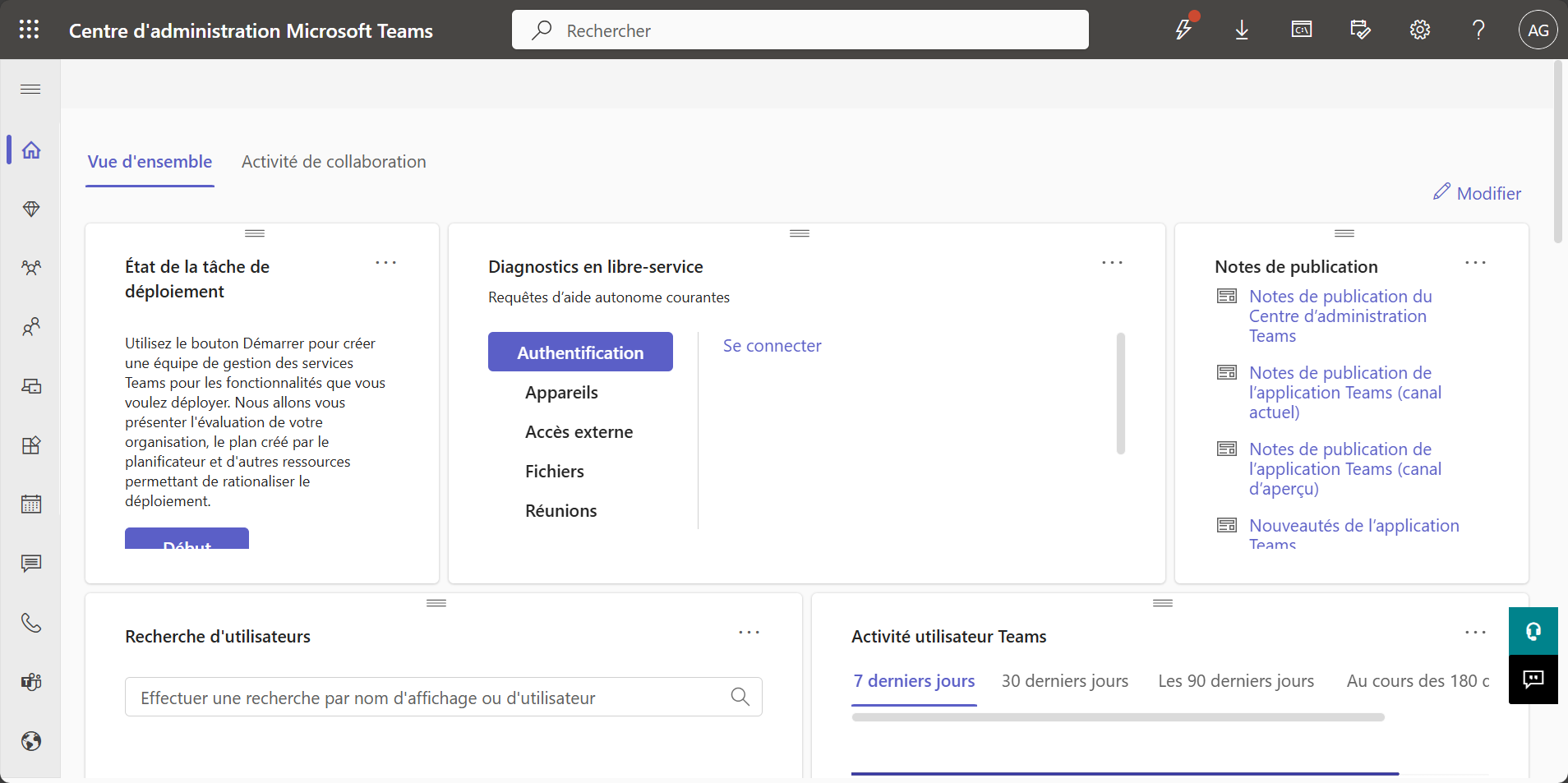Open more options for Recherche d'utilisateurs card

[749, 633]
